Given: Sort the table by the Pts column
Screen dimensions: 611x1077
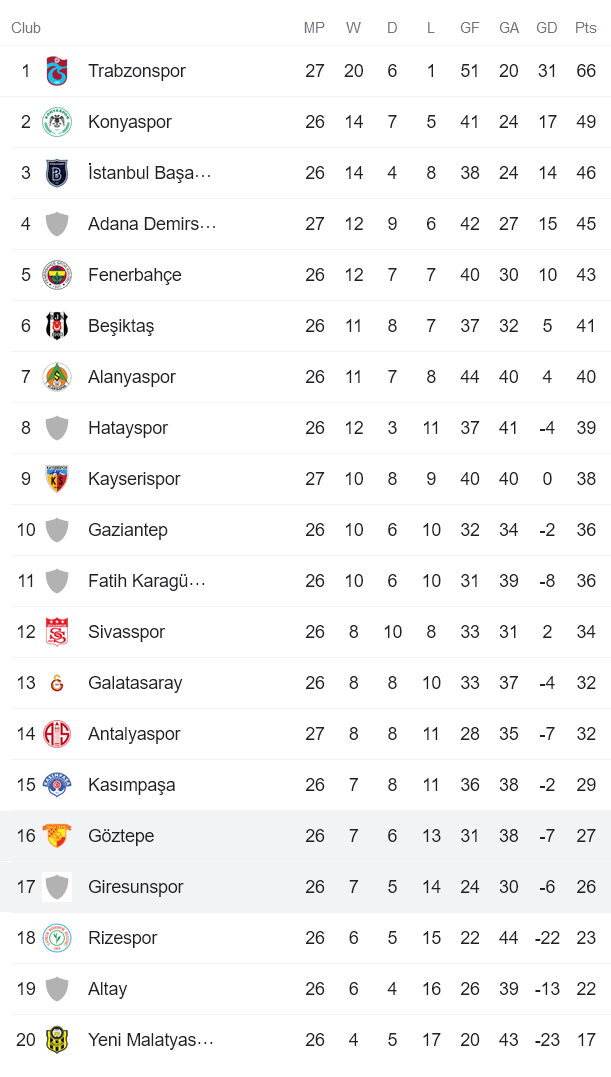Looking at the screenshot, I should tap(586, 28).
